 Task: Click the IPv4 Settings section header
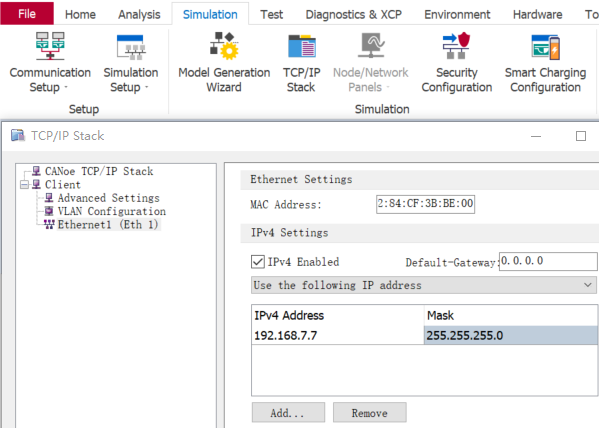coord(419,233)
